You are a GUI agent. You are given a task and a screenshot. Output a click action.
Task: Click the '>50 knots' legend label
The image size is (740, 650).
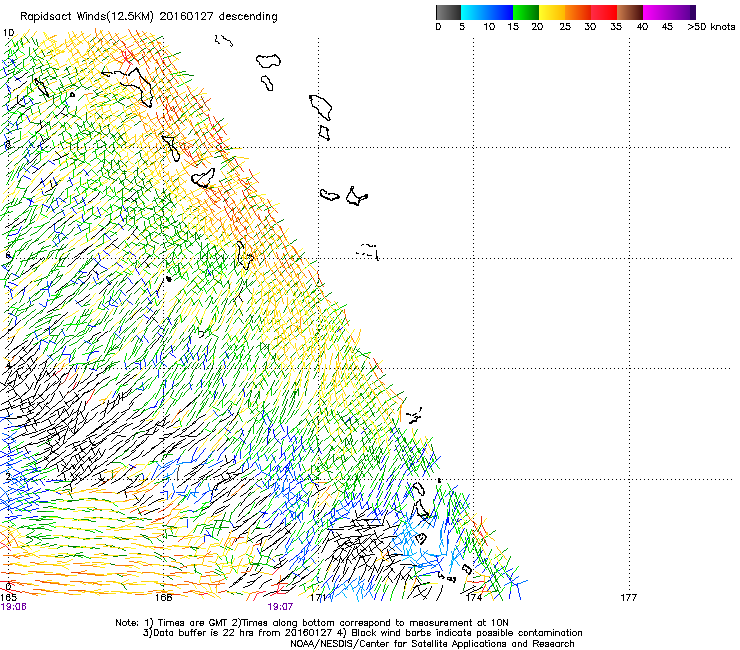coord(711,27)
